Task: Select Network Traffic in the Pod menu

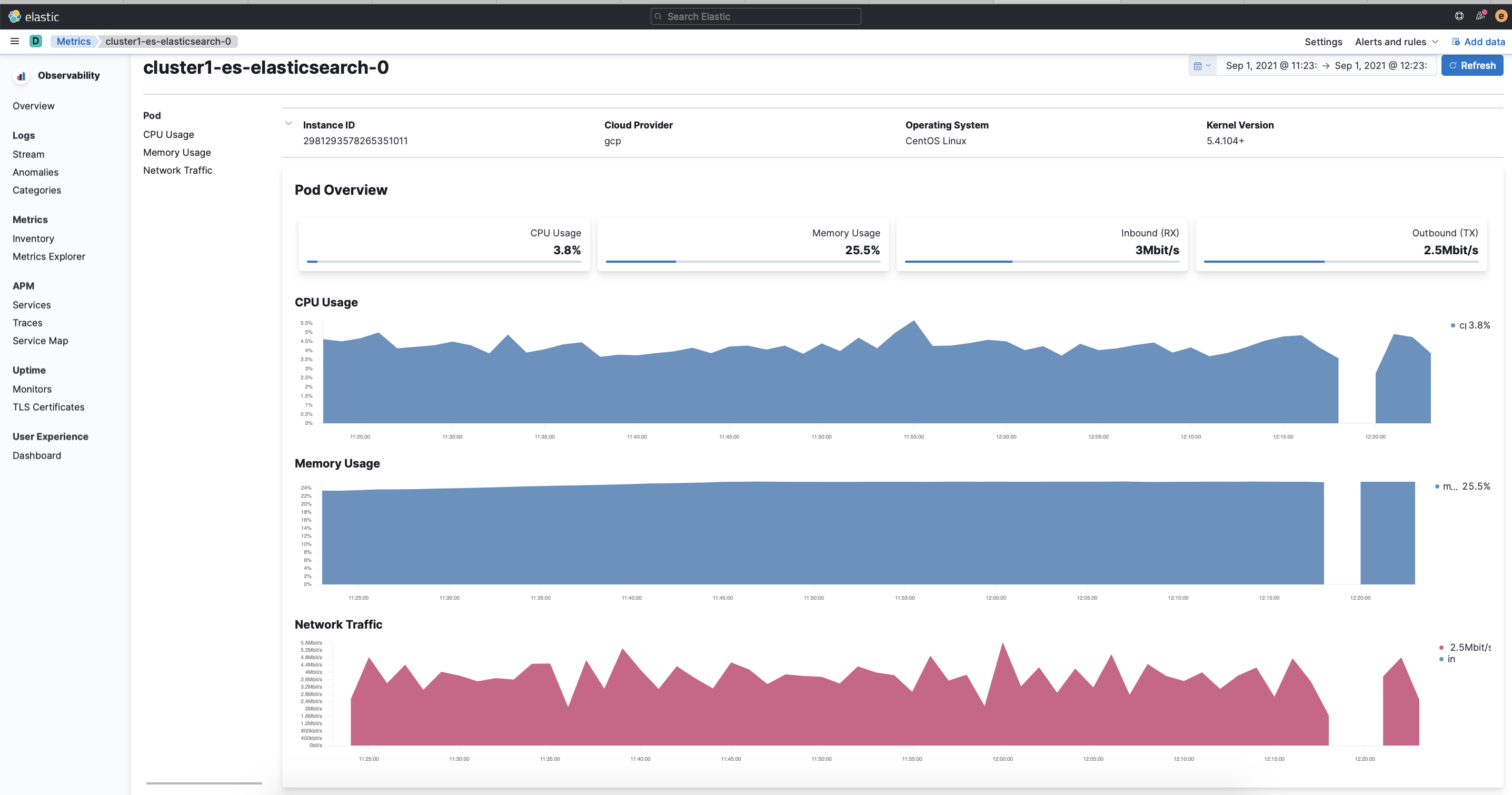Action: click(x=177, y=170)
